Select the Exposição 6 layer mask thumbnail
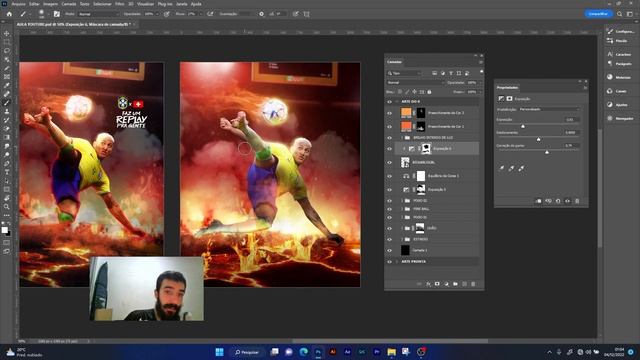Image resolution: width=640 pixels, height=360 pixels. [x=426, y=149]
